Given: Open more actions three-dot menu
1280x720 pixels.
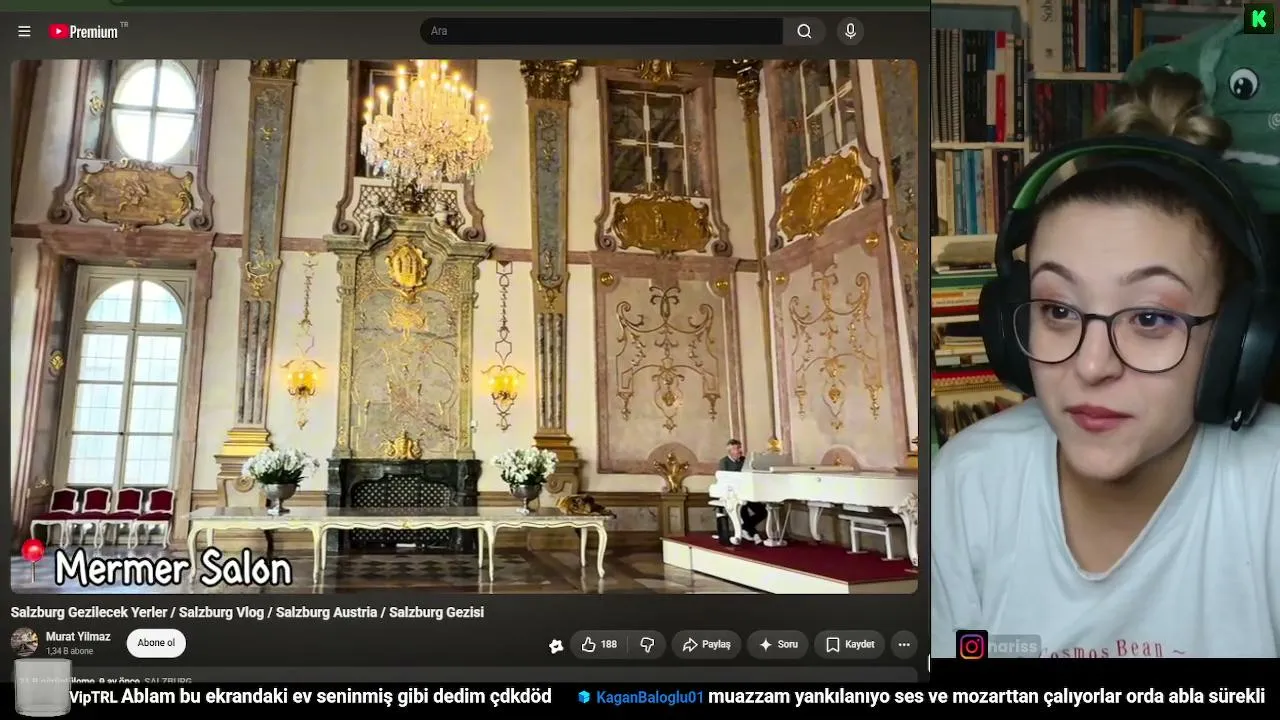Looking at the screenshot, I should click(904, 645).
